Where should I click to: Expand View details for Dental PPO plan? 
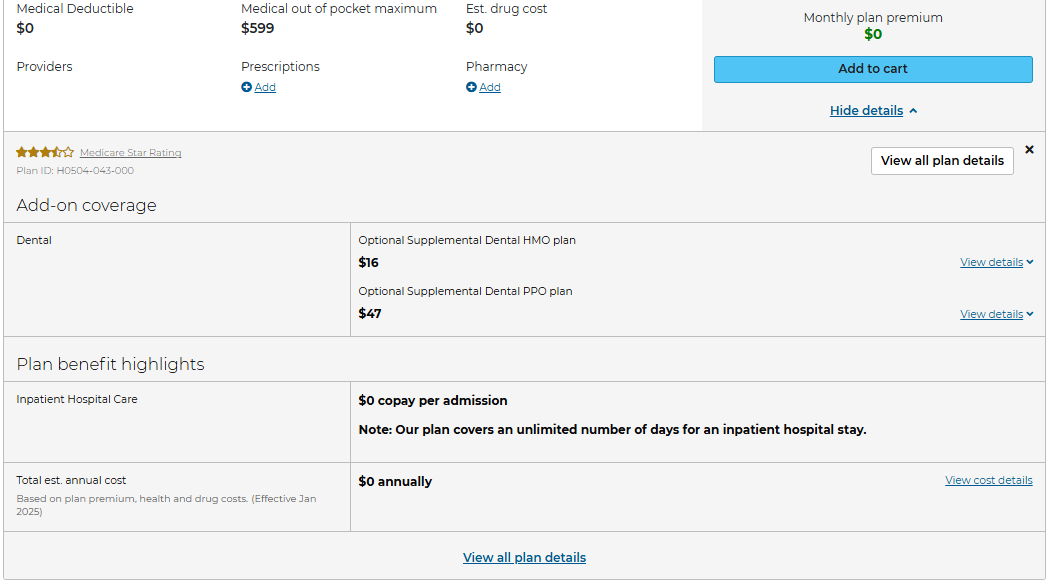(x=991, y=314)
